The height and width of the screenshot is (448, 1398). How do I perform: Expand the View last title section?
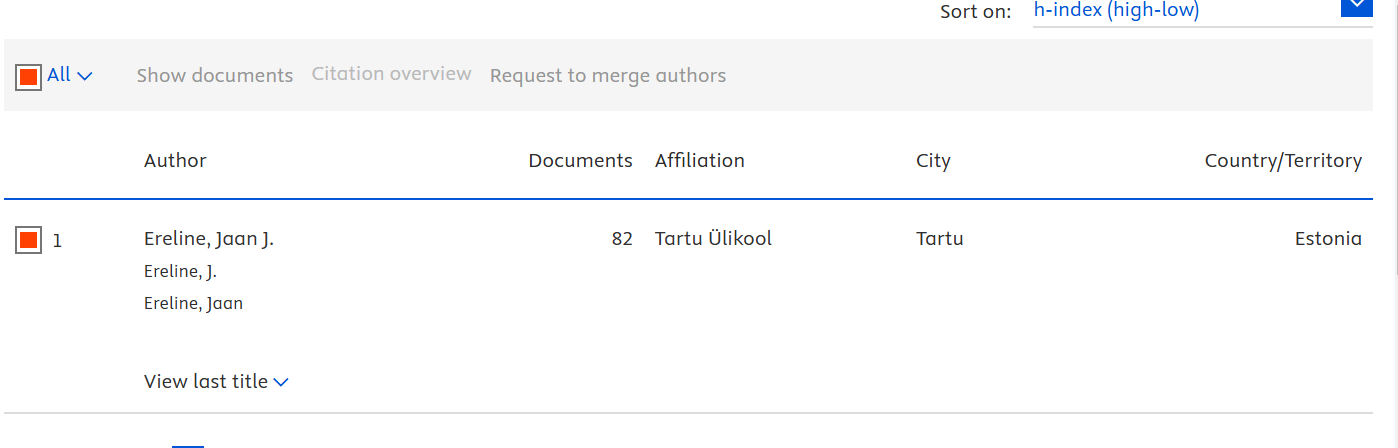point(206,381)
